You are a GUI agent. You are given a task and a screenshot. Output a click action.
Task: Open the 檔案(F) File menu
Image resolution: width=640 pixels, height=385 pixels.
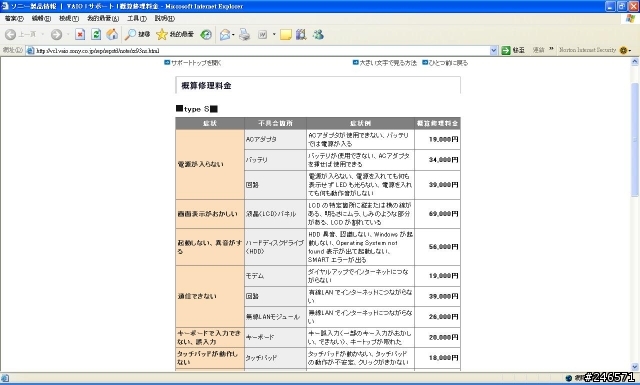pyautogui.click(x=14, y=18)
